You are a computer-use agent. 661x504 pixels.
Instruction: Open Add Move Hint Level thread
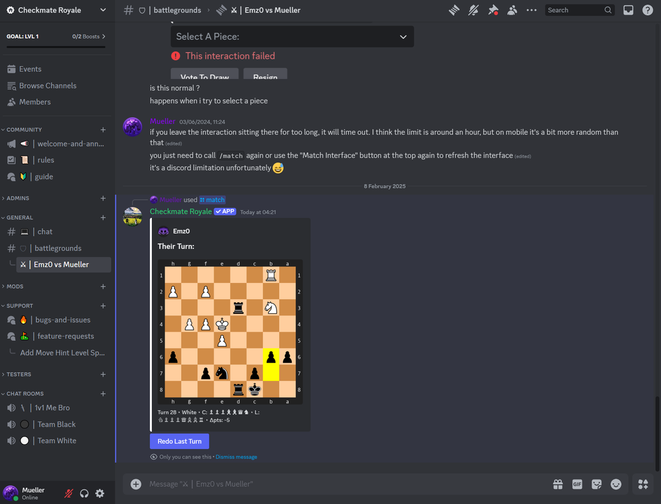tap(62, 353)
